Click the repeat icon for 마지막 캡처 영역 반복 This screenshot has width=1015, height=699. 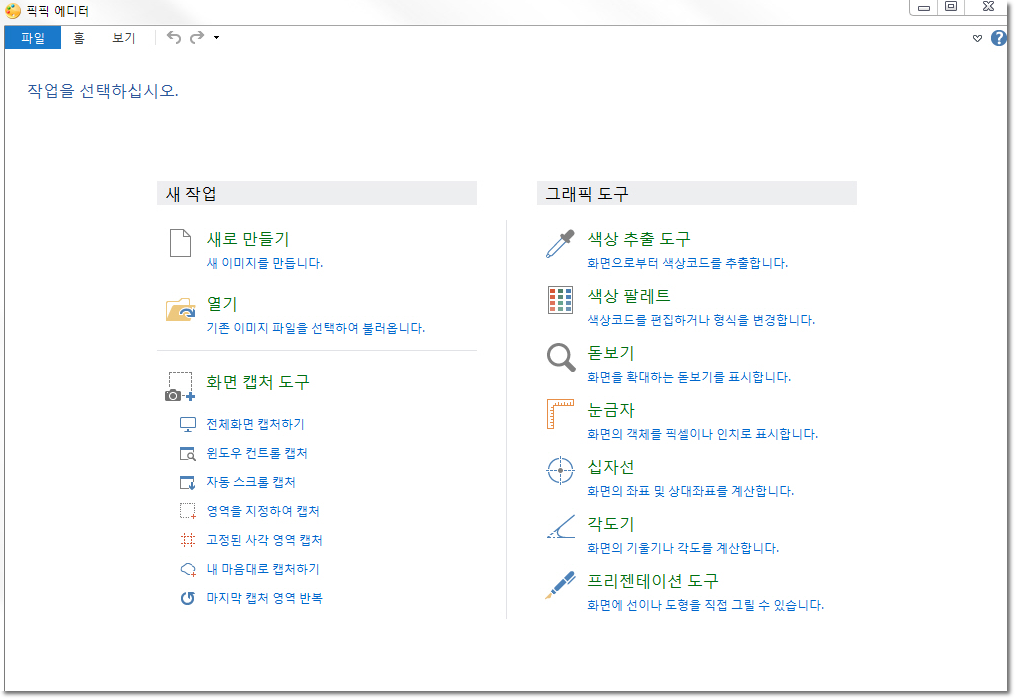[188, 598]
